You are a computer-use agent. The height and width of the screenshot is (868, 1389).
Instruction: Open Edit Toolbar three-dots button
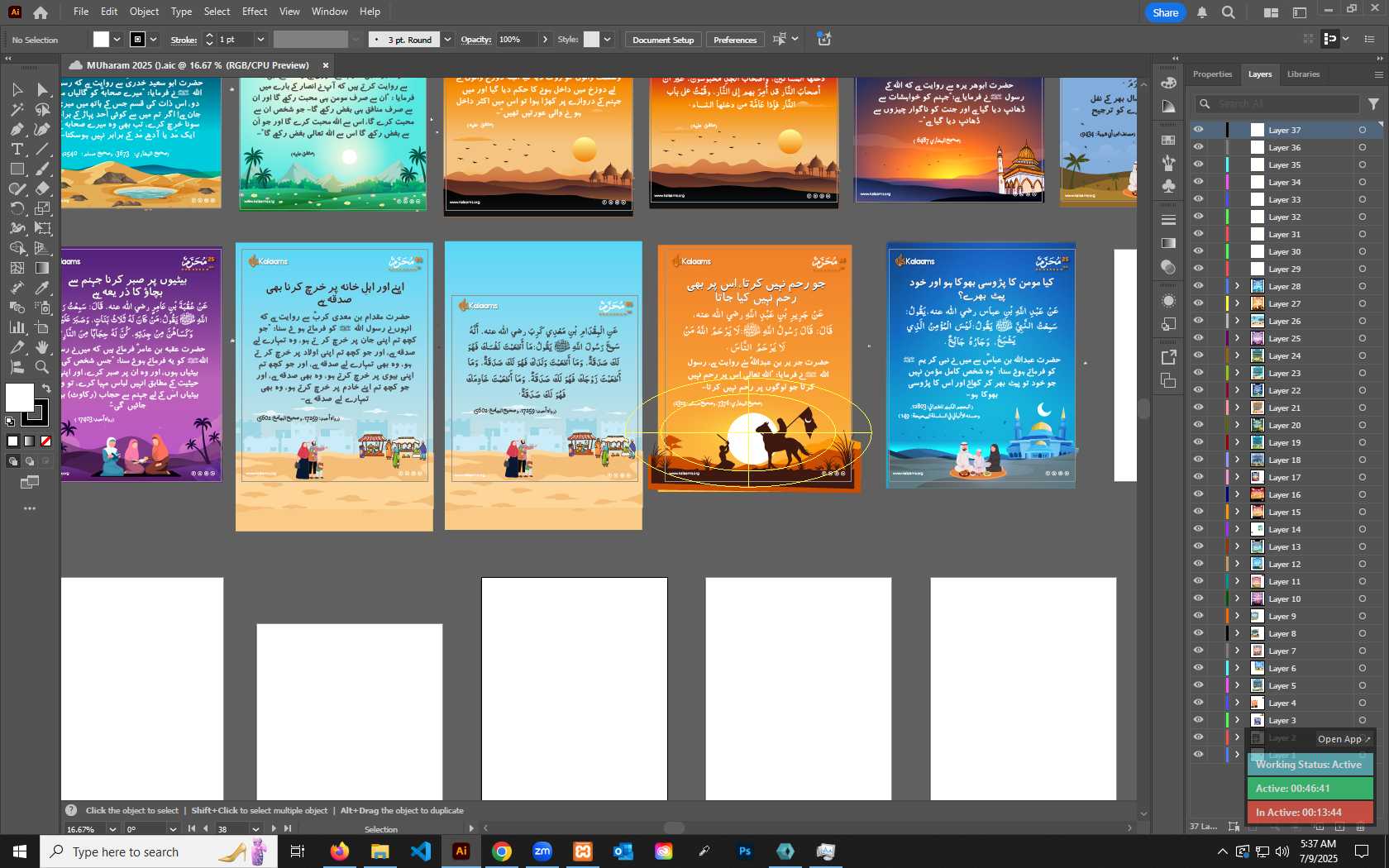(x=30, y=508)
